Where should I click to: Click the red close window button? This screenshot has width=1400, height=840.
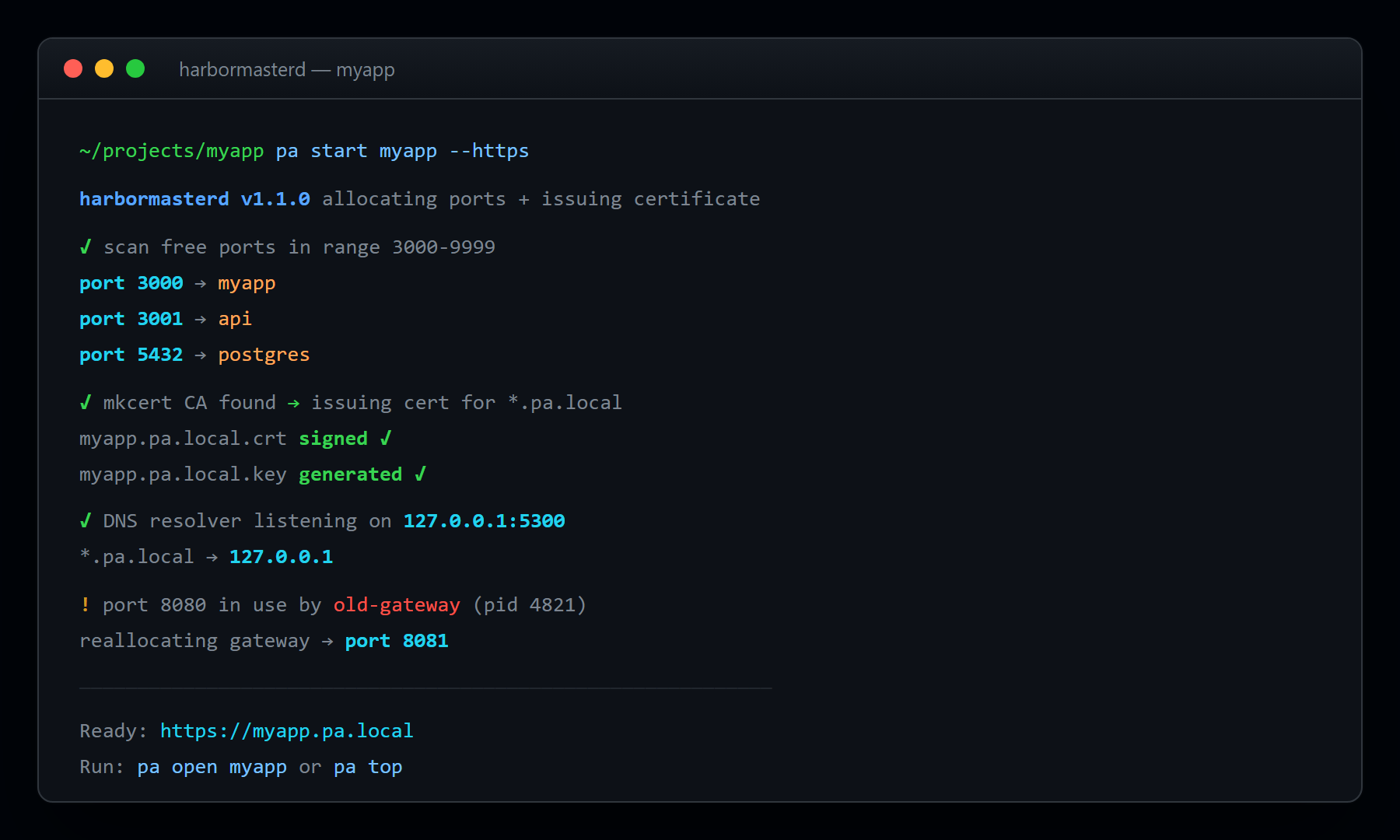coord(73,68)
